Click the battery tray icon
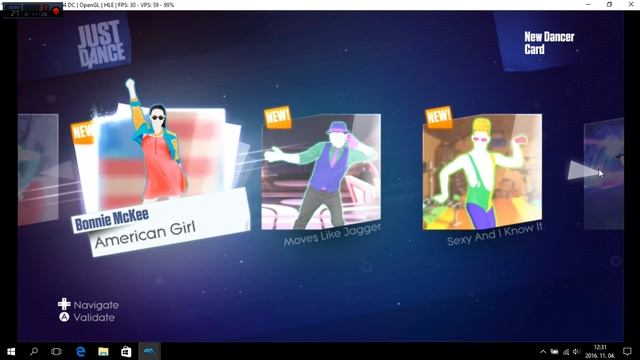The width and height of the screenshot is (640, 360). [554, 351]
